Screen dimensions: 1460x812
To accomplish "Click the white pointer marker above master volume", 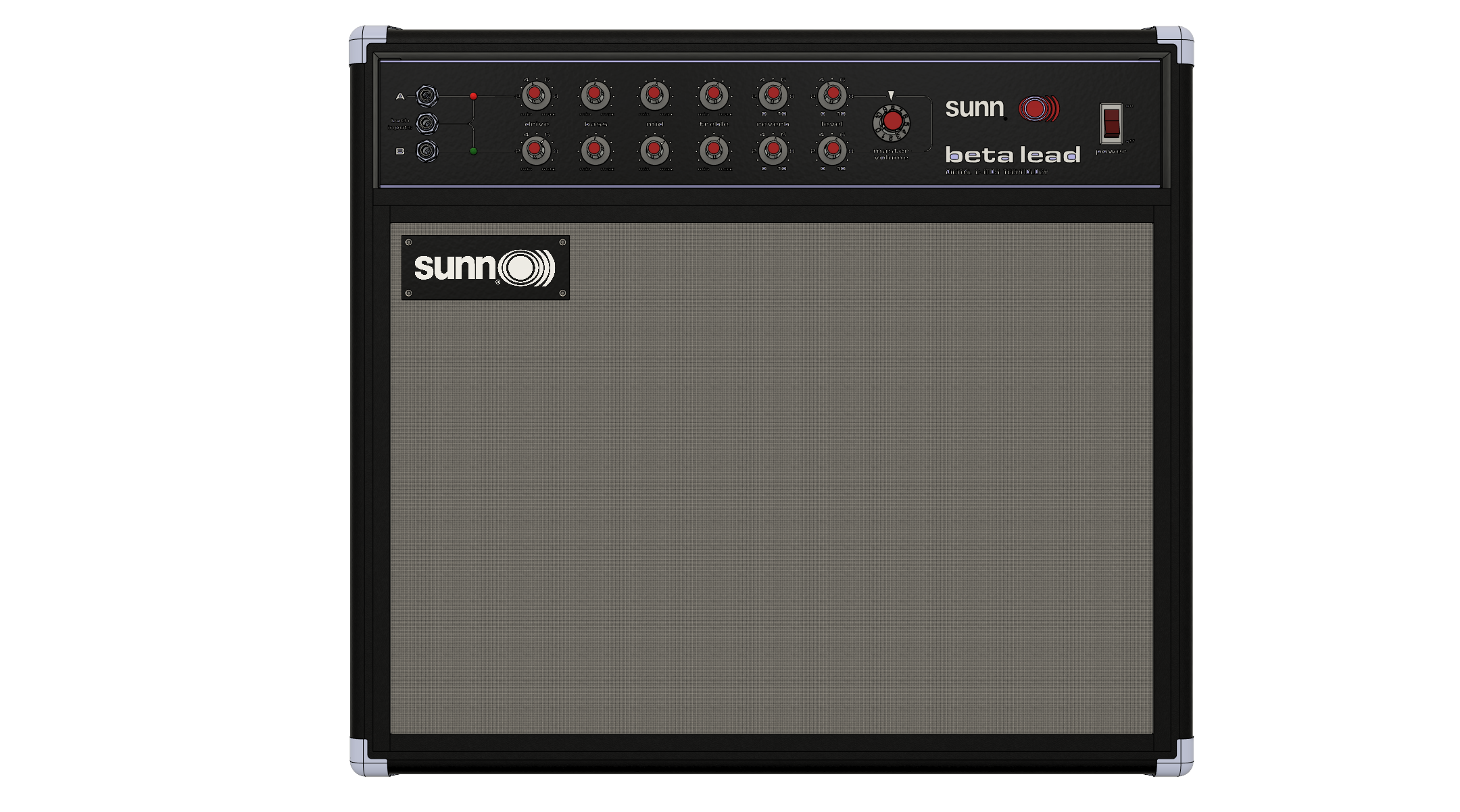I will [x=891, y=95].
